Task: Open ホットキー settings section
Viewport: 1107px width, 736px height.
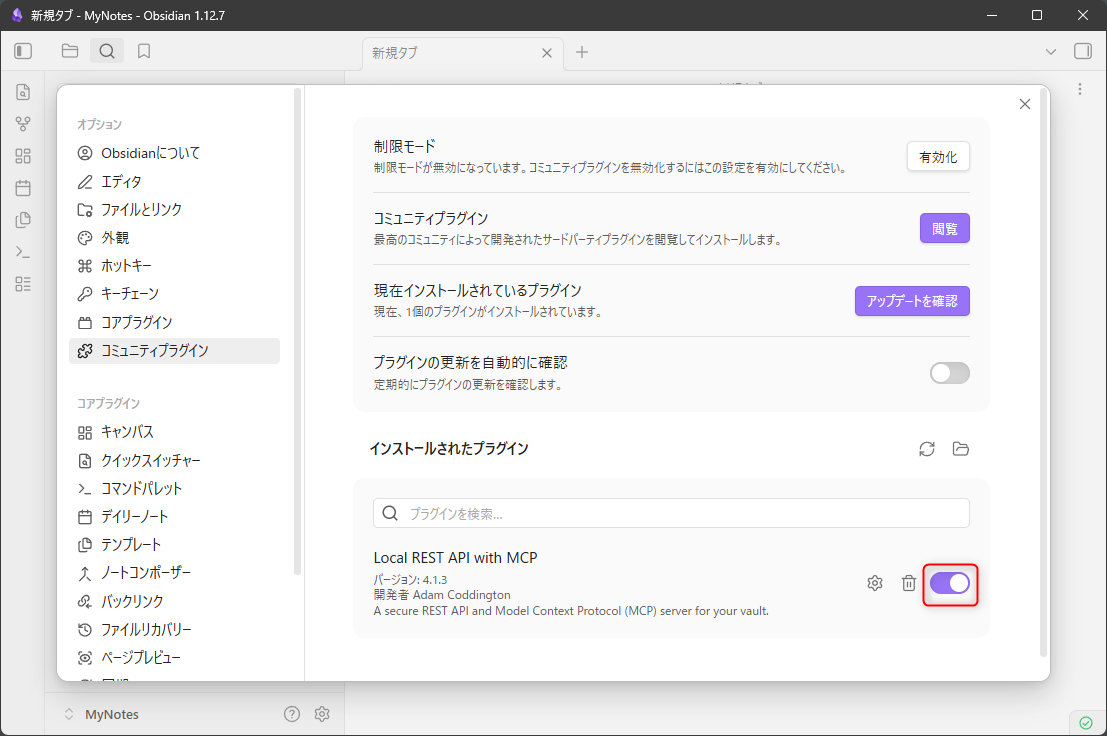Action: click(x=174, y=266)
